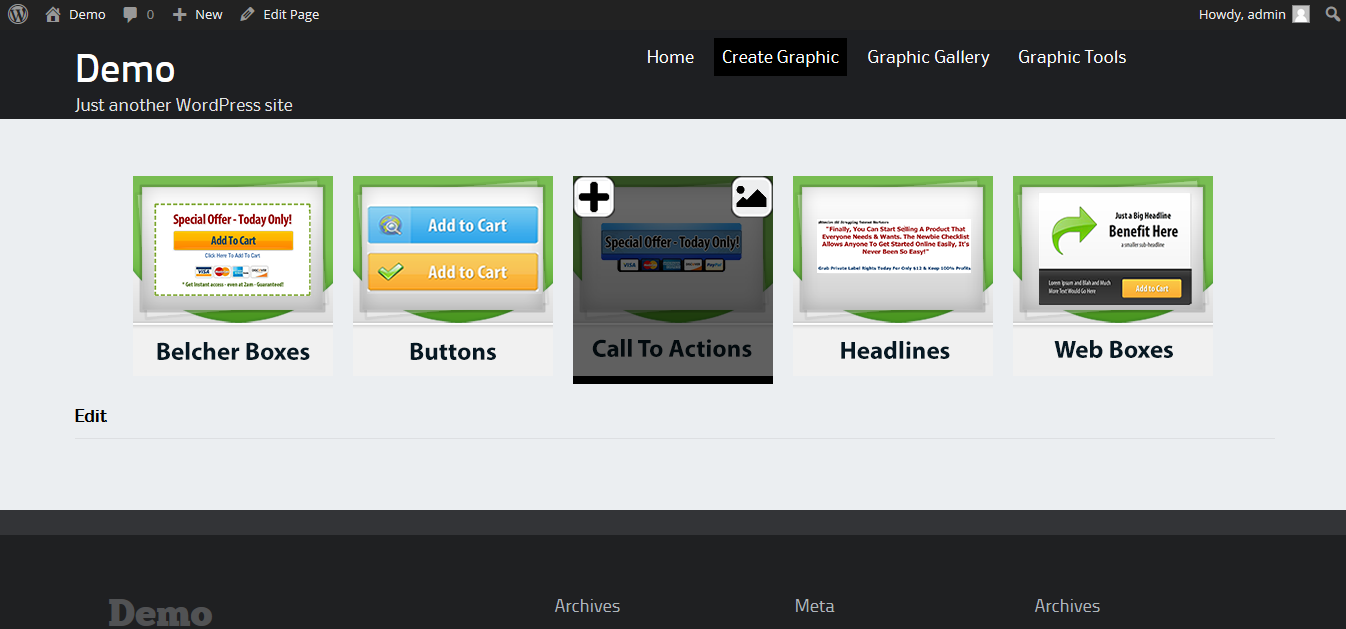
Task: Click the Demo logo in the footer
Action: point(160,613)
